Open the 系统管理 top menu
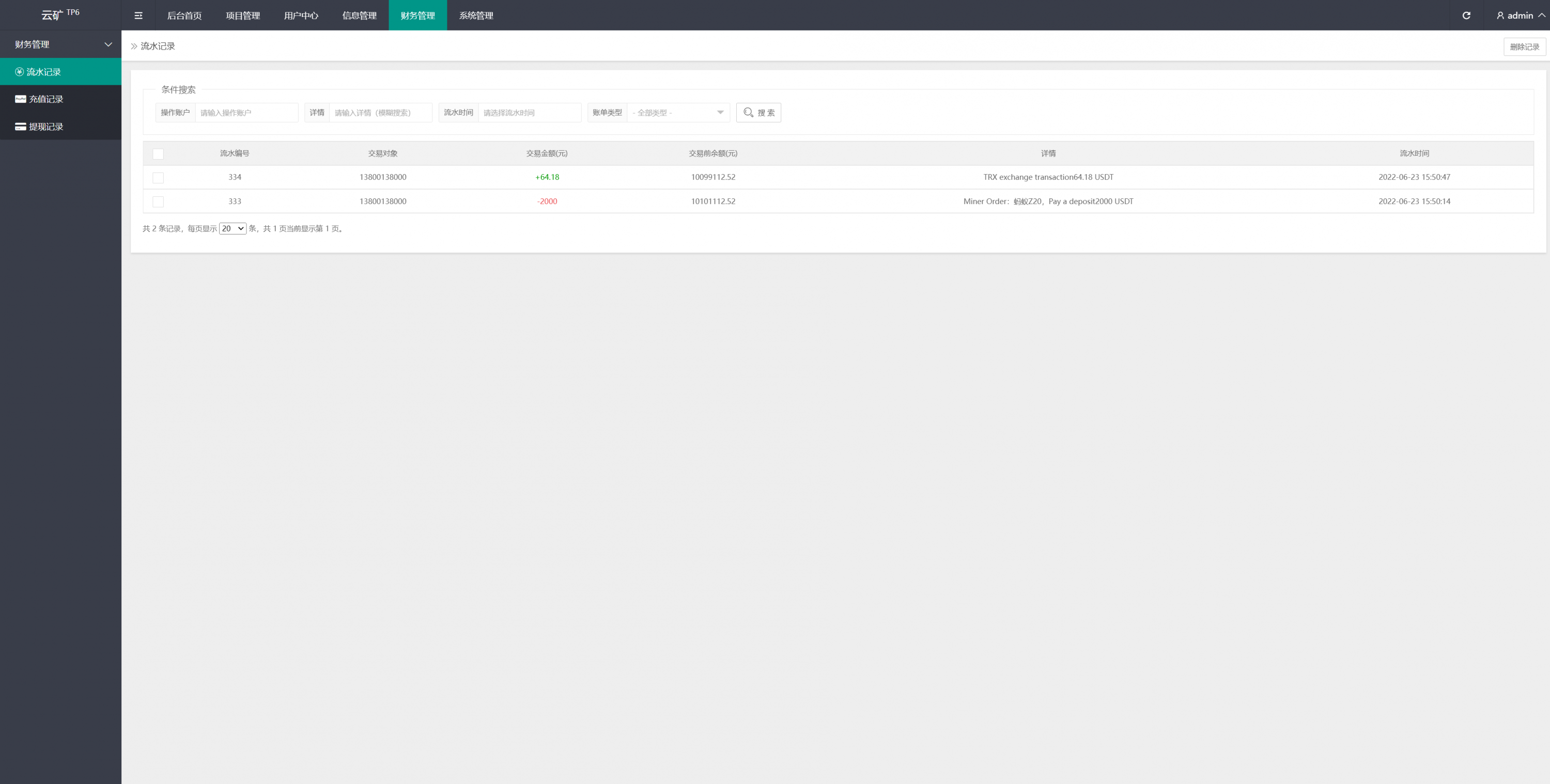The width and height of the screenshot is (1550, 784). click(476, 15)
